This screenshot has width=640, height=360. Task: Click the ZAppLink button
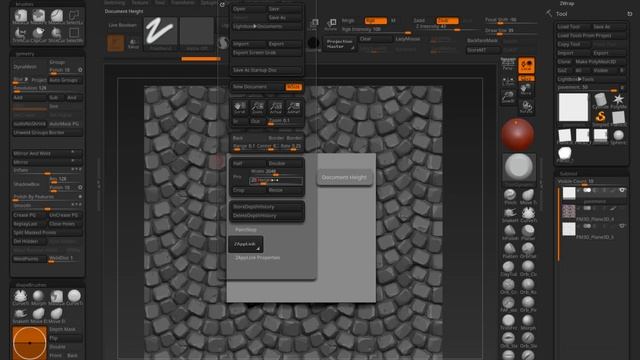(x=245, y=244)
